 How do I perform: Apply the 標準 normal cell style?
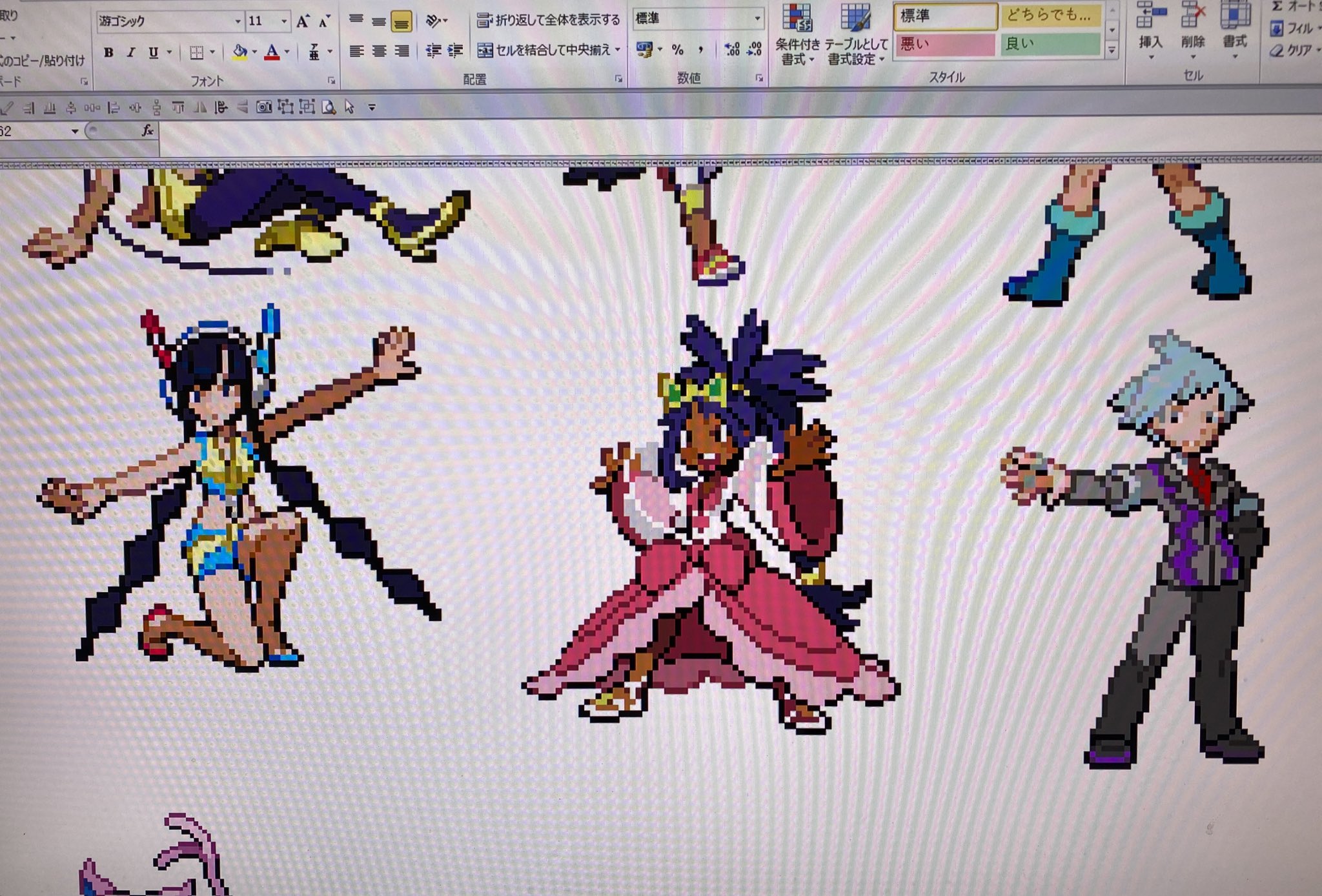[946, 16]
